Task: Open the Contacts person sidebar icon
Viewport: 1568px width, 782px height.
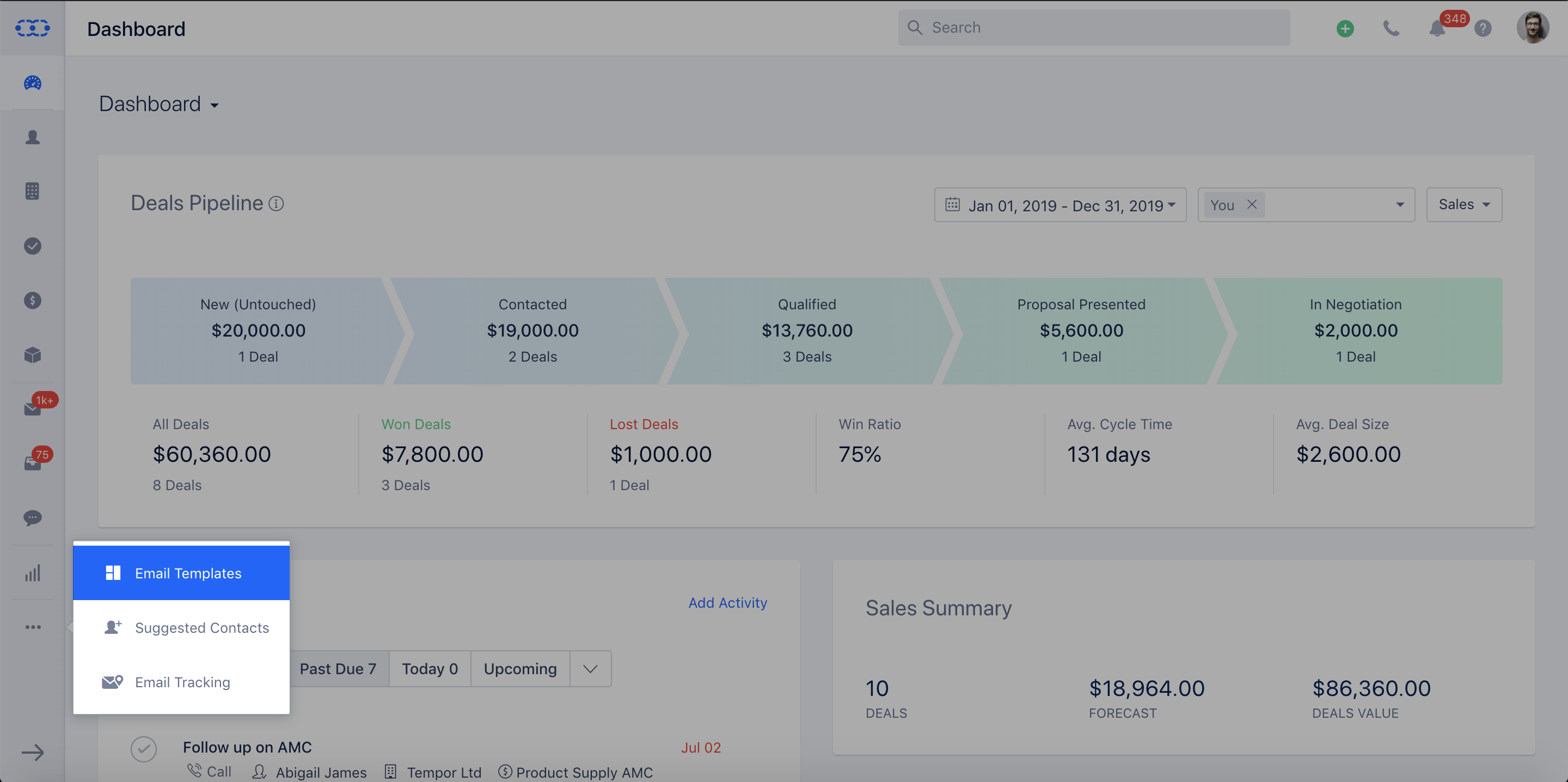Action: (32, 138)
